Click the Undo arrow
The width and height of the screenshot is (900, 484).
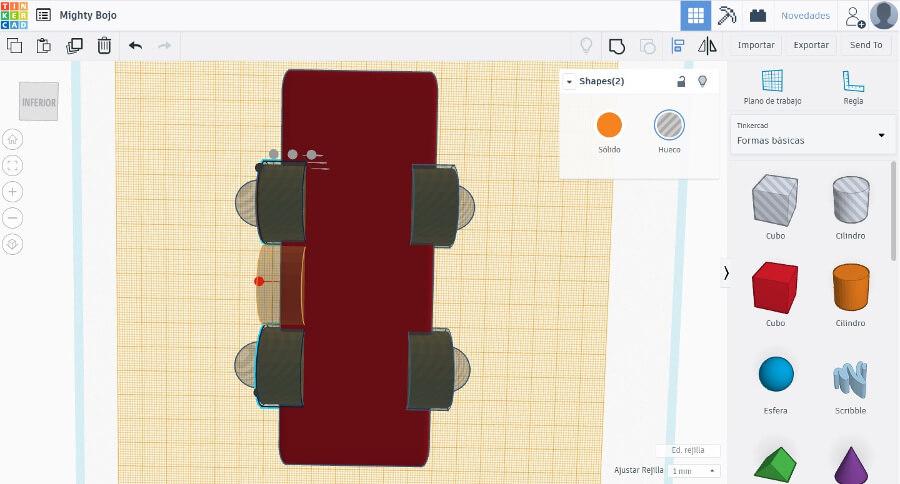136,45
